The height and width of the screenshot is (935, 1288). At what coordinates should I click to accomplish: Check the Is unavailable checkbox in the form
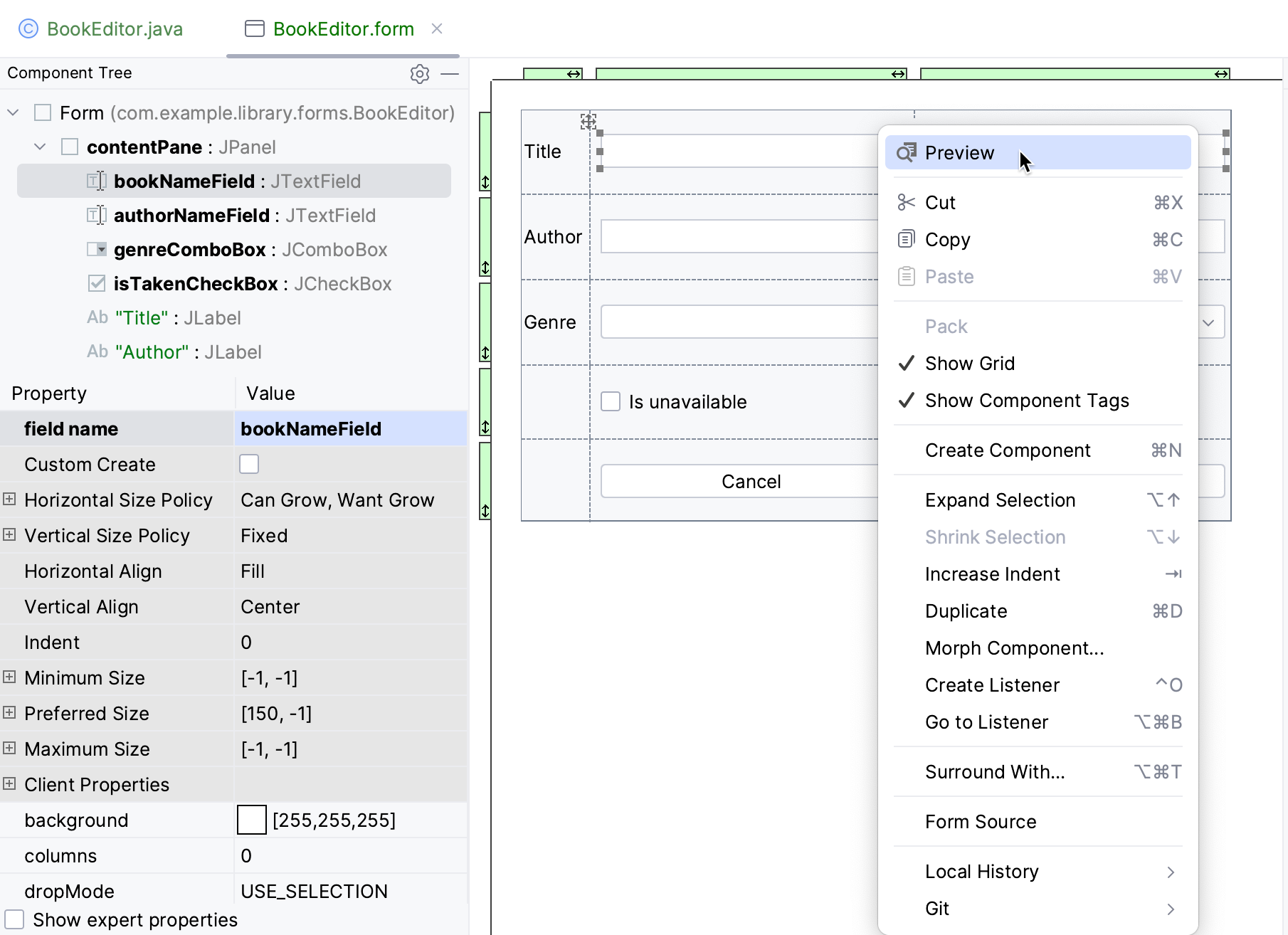611,401
